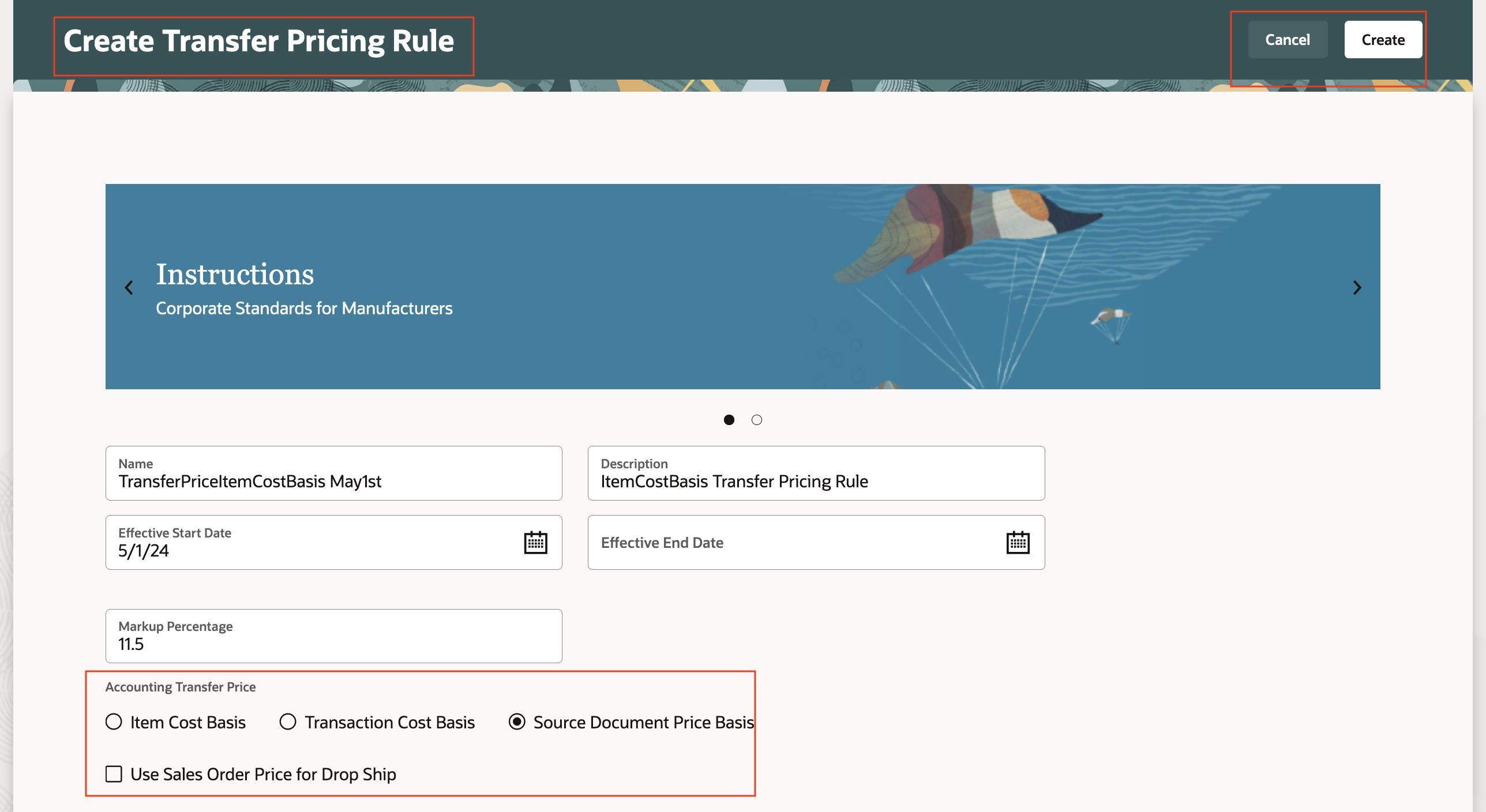Go to the previous Instructions carousel slide
Viewport: 1486px width, 812px height.
[129, 287]
